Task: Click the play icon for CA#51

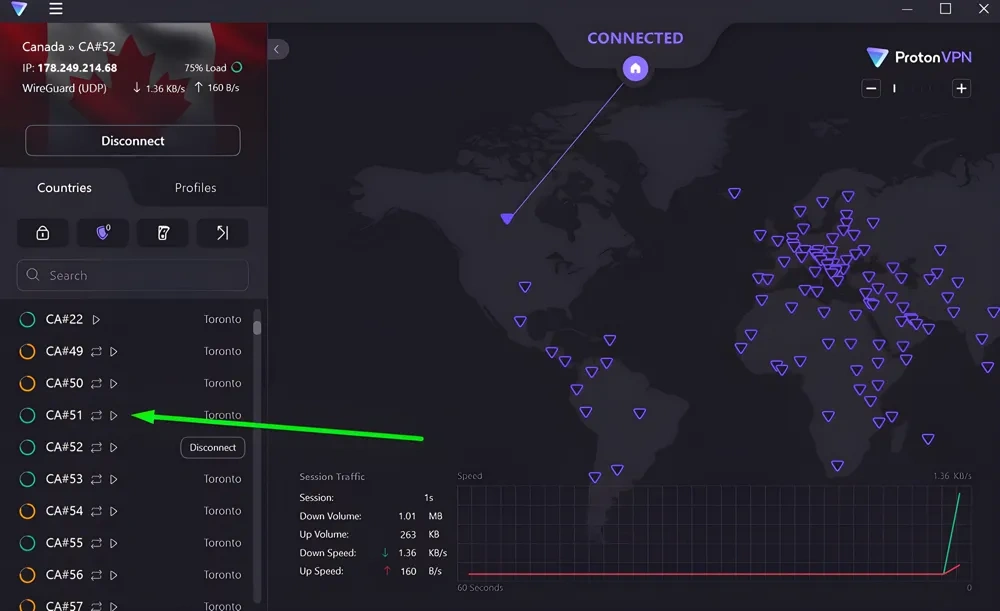Action: [x=114, y=415]
